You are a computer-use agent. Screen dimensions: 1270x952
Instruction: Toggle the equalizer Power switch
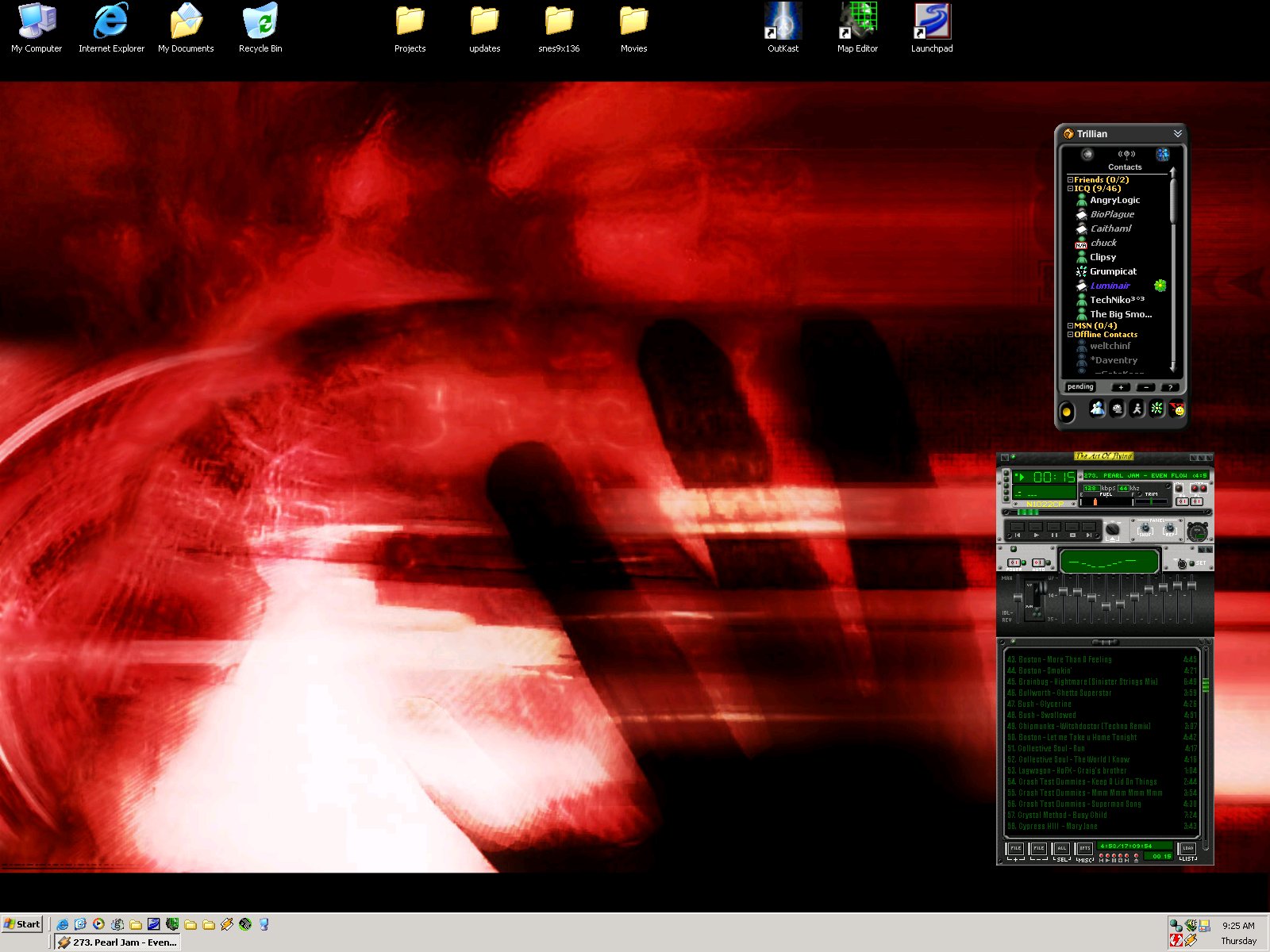pos(1014,562)
